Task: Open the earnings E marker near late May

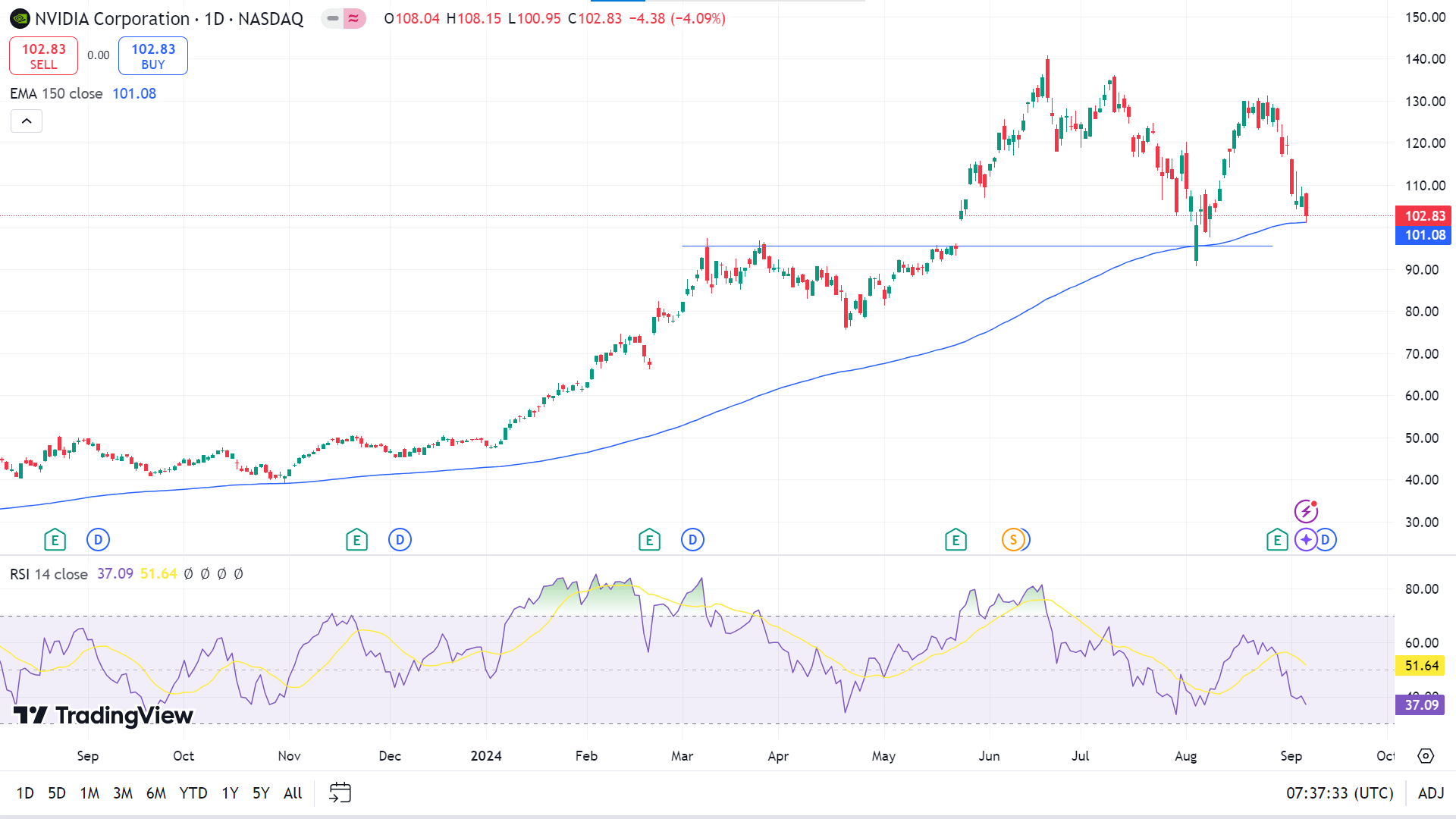Action: coord(955,540)
